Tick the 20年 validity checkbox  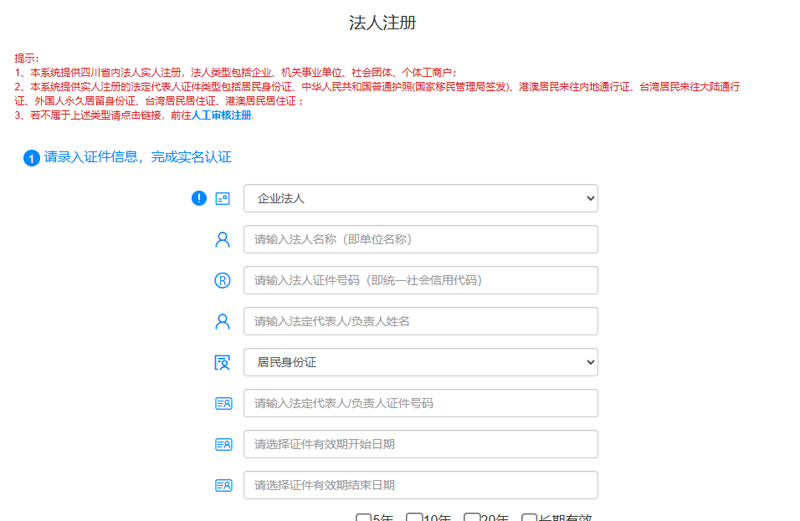(x=472, y=517)
